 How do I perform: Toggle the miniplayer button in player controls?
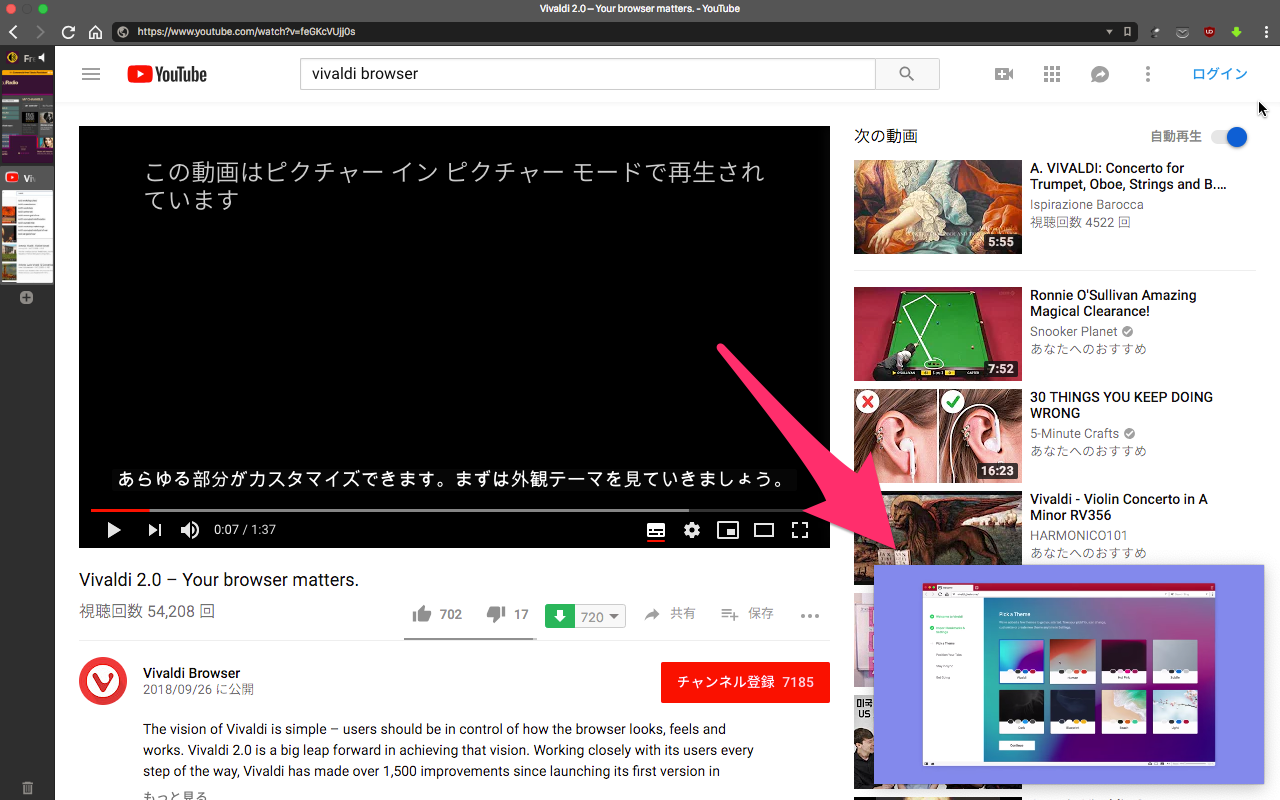tap(728, 530)
